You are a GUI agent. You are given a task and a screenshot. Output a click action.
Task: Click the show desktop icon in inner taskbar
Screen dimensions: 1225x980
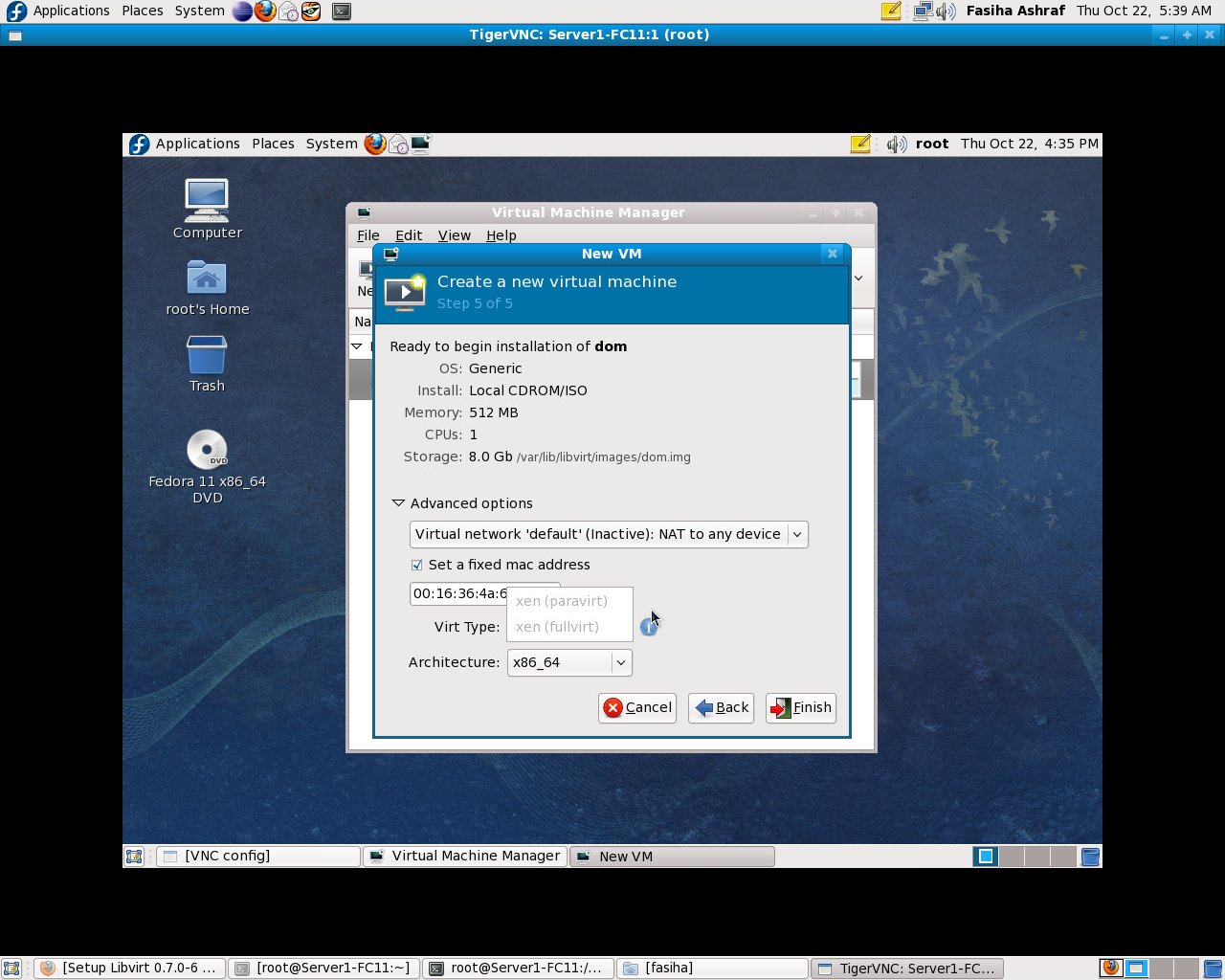click(x=134, y=857)
